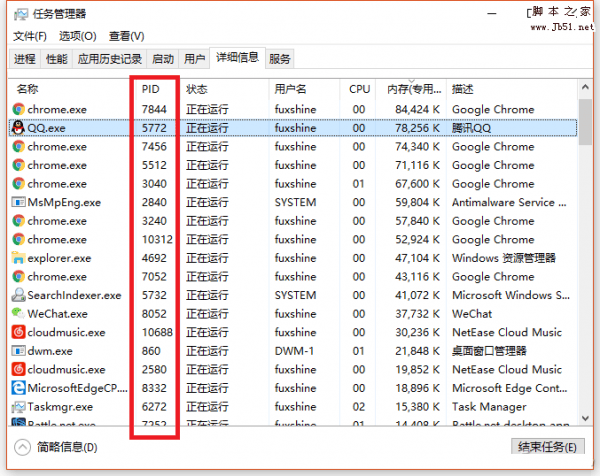Click the MsMpEng.exe process icon

click(18, 202)
